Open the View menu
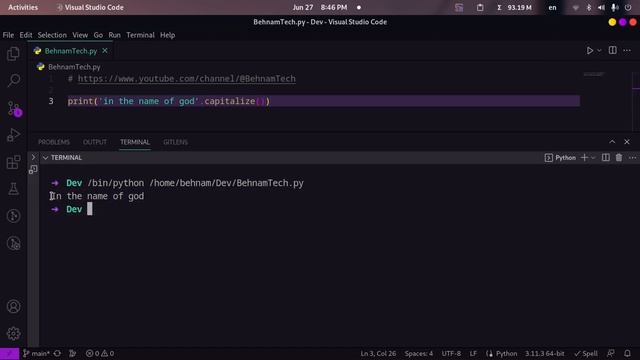This screenshot has width=640, height=360. pos(80,35)
